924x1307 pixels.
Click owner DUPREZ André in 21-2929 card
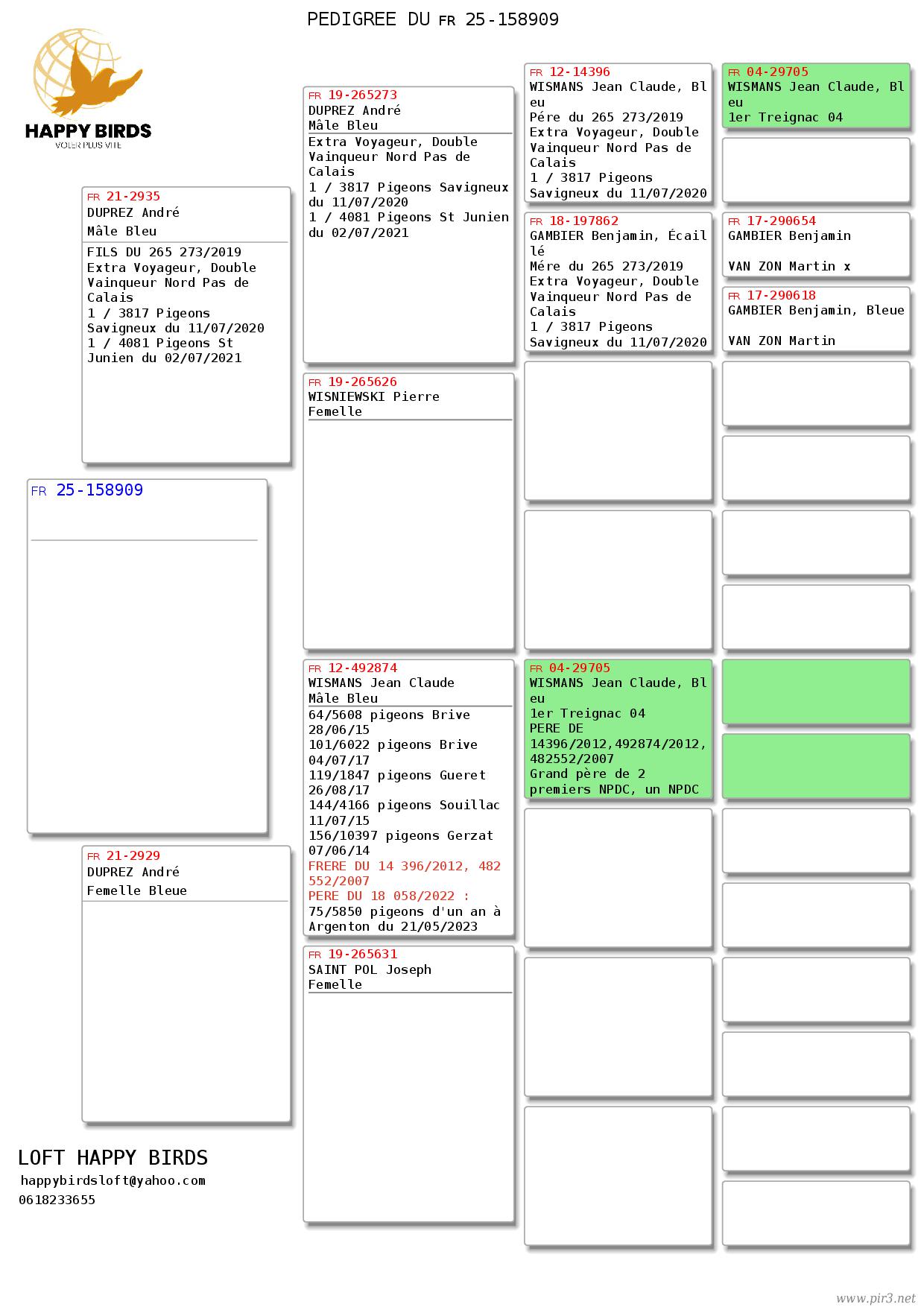[x=133, y=872]
